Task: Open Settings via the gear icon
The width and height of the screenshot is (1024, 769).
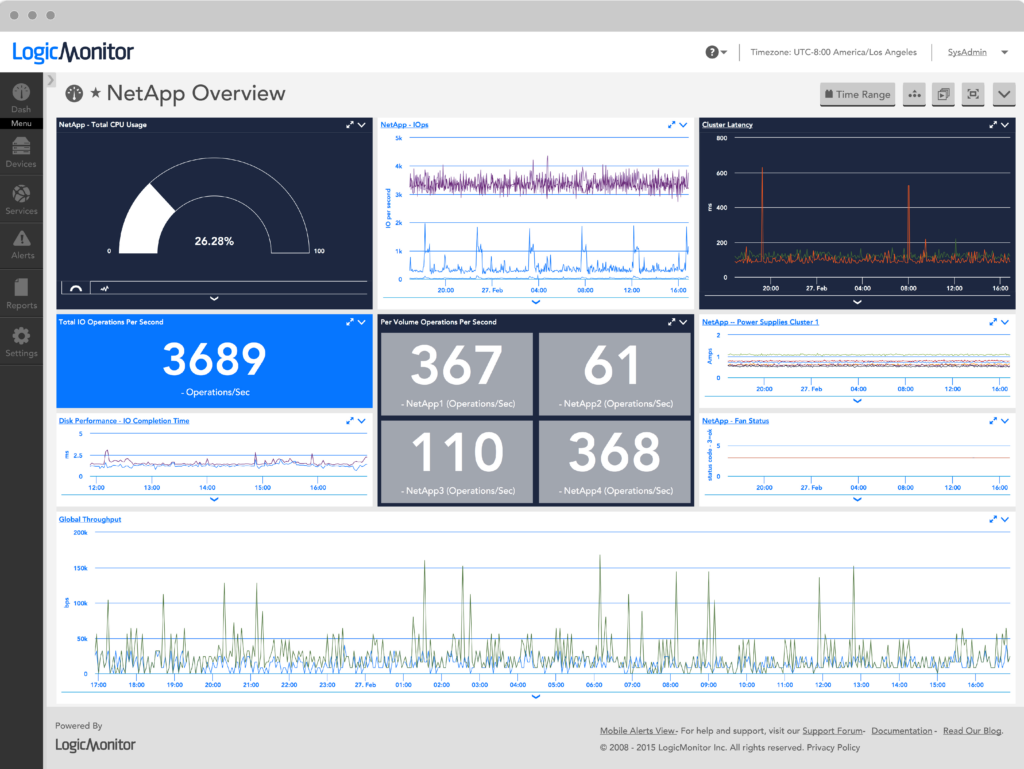Action: [21, 339]
